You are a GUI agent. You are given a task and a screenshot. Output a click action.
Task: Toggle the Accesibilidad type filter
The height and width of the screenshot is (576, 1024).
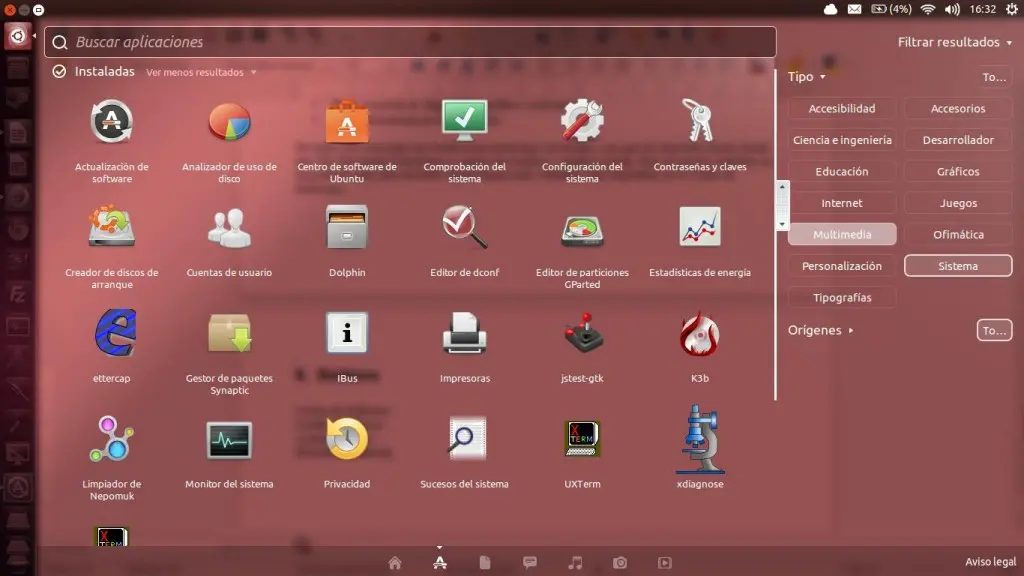[842, 108]
